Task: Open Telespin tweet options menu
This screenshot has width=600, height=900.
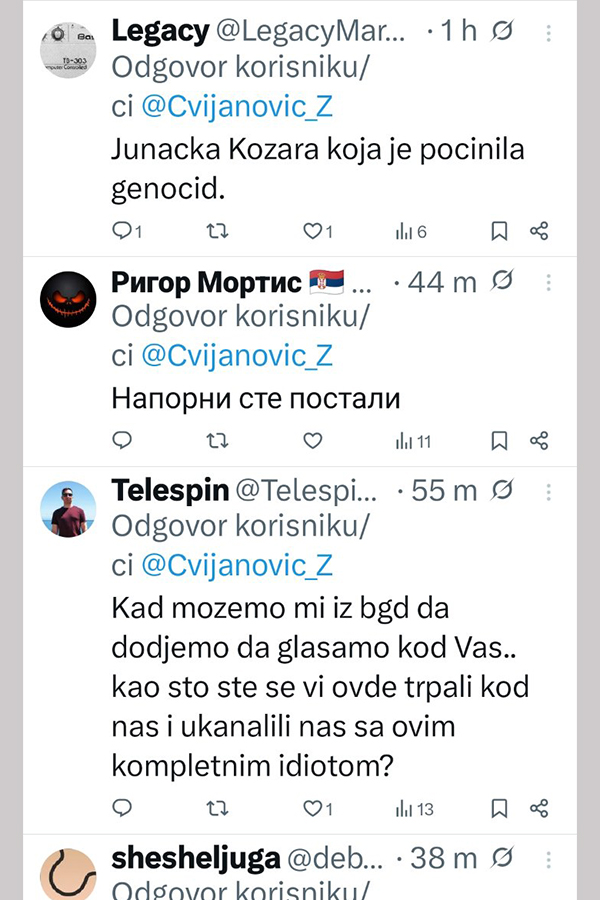Action: pyautogui.click(x=548, y=491)
